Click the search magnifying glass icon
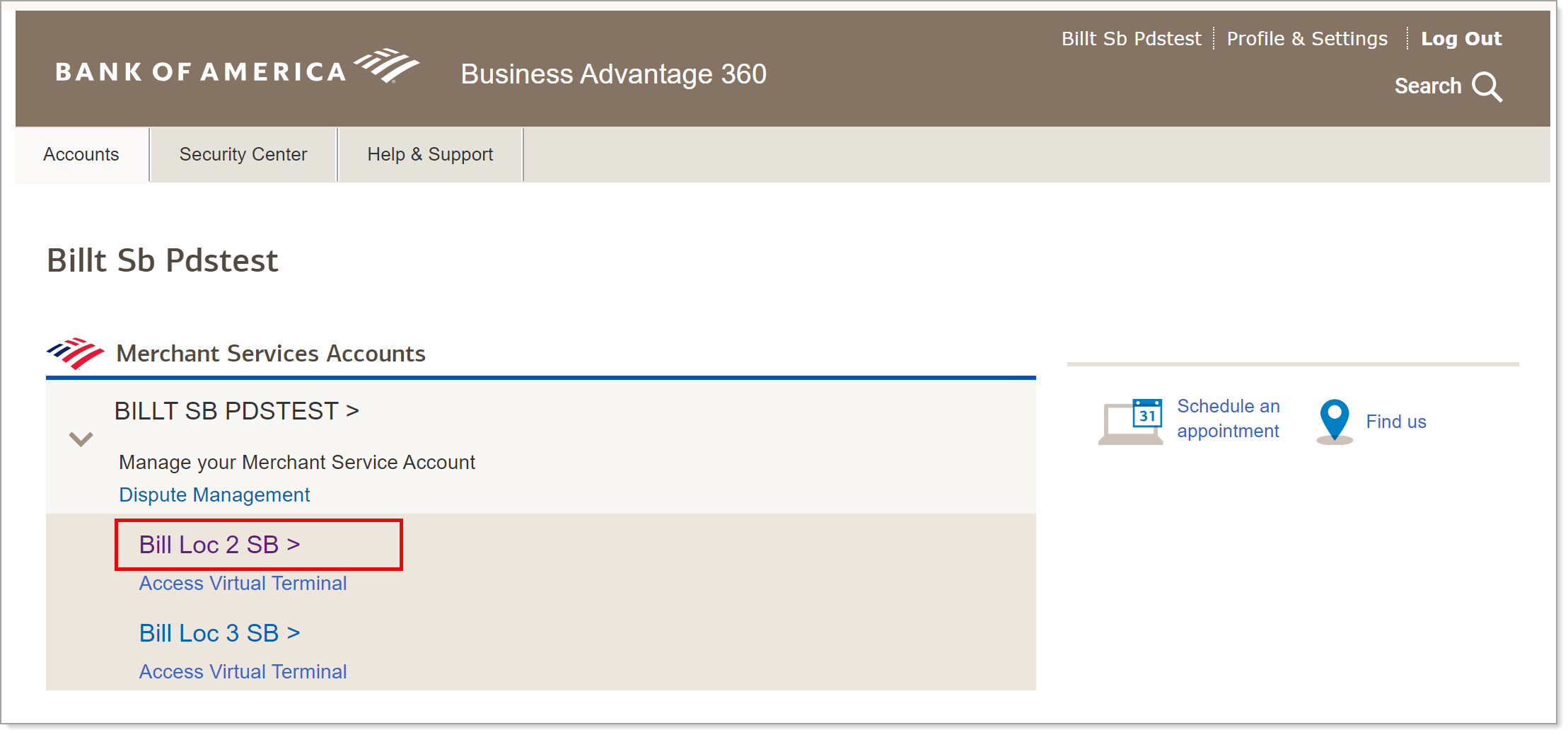The image size is (1568, 735). [1487, 87]
